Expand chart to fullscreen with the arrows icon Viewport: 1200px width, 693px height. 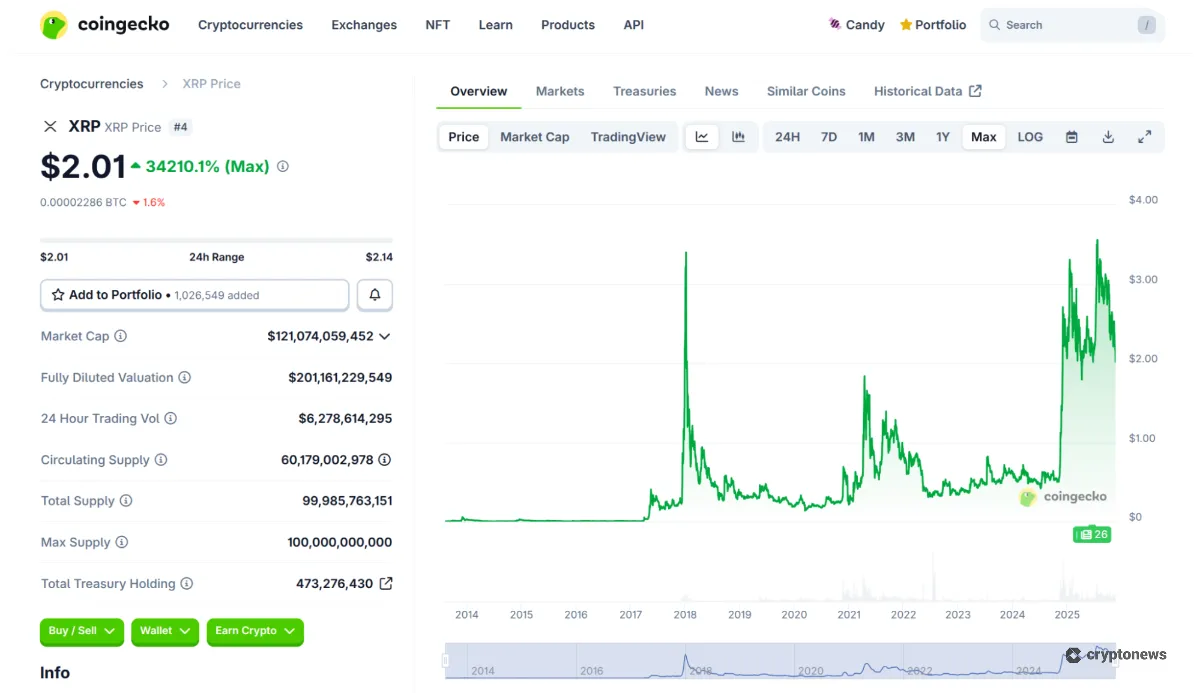click(1144, 137)
